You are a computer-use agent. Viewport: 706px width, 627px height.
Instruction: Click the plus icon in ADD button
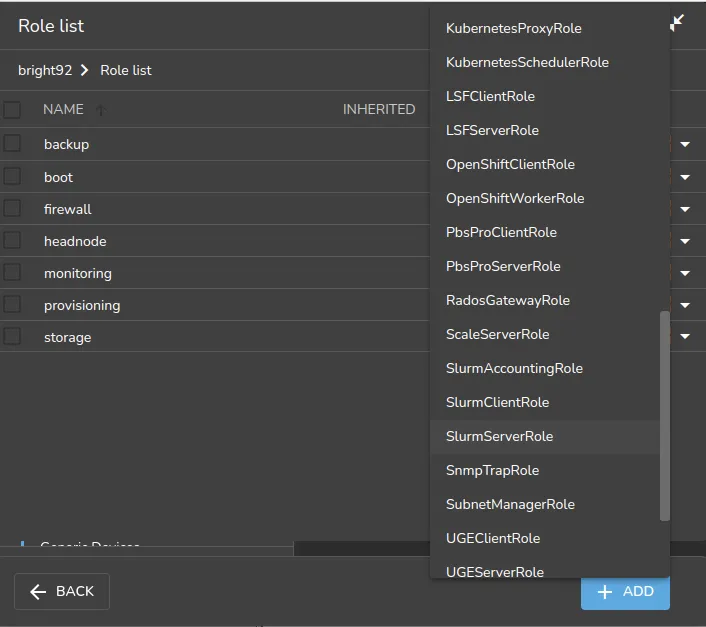(x=605, y=592)
